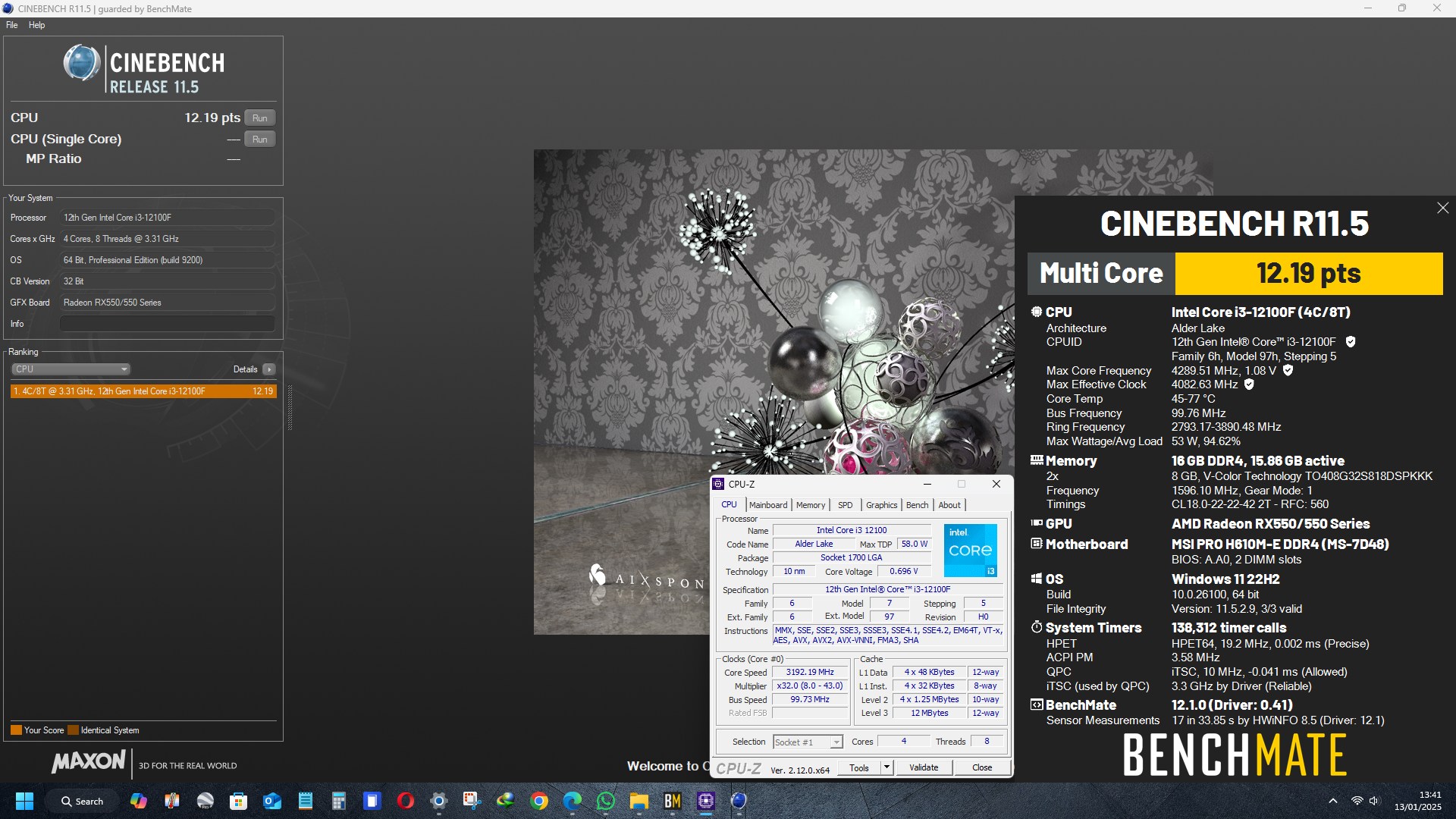Screen dimensions: 1456x819
Task: Close the BenchMate result overlay
Action: tap(1442, 208)
